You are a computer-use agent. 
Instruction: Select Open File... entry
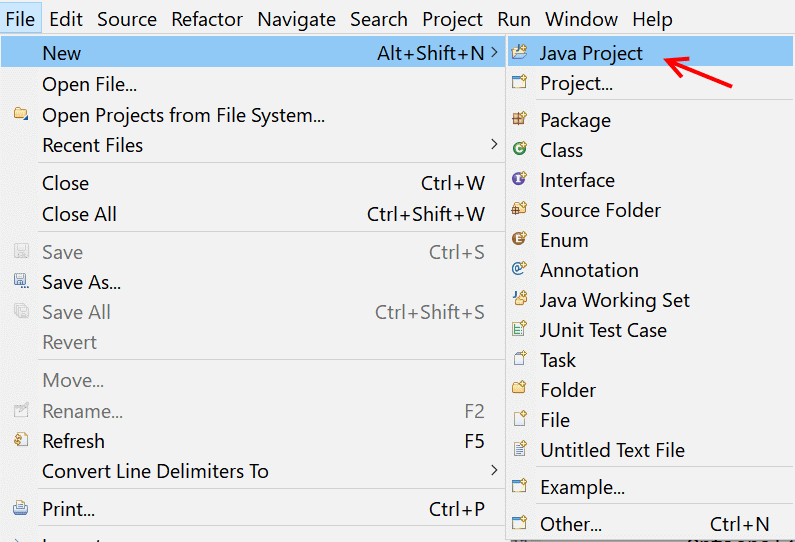tap(253, 84)
